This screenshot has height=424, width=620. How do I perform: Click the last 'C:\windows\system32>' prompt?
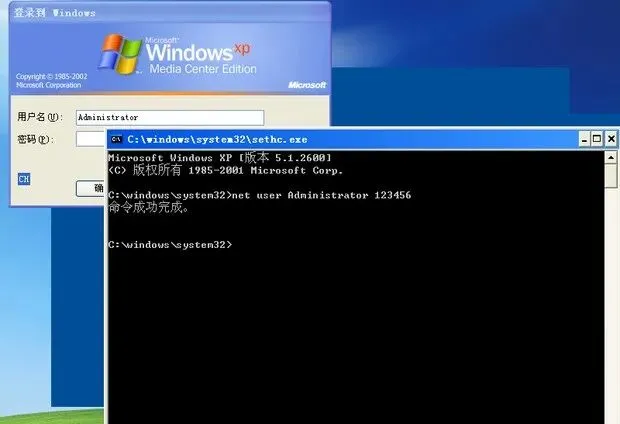170,245
